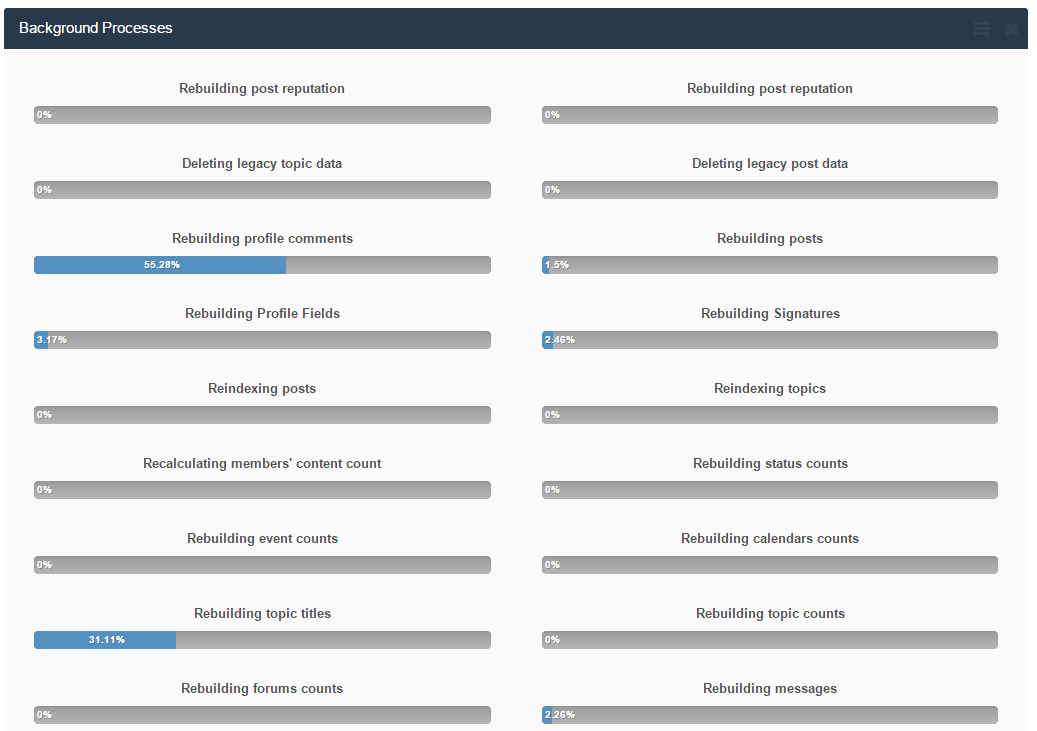Click the Rebuilding profile comments progress bar
The height and width of the screenshot is (731, 1037).
click(262, 265)
